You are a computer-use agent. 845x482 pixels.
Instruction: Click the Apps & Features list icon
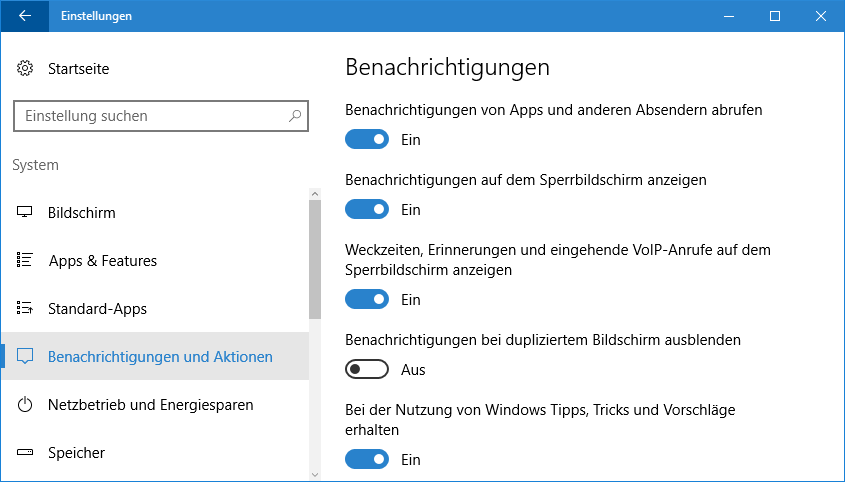(x=26, y=261)
